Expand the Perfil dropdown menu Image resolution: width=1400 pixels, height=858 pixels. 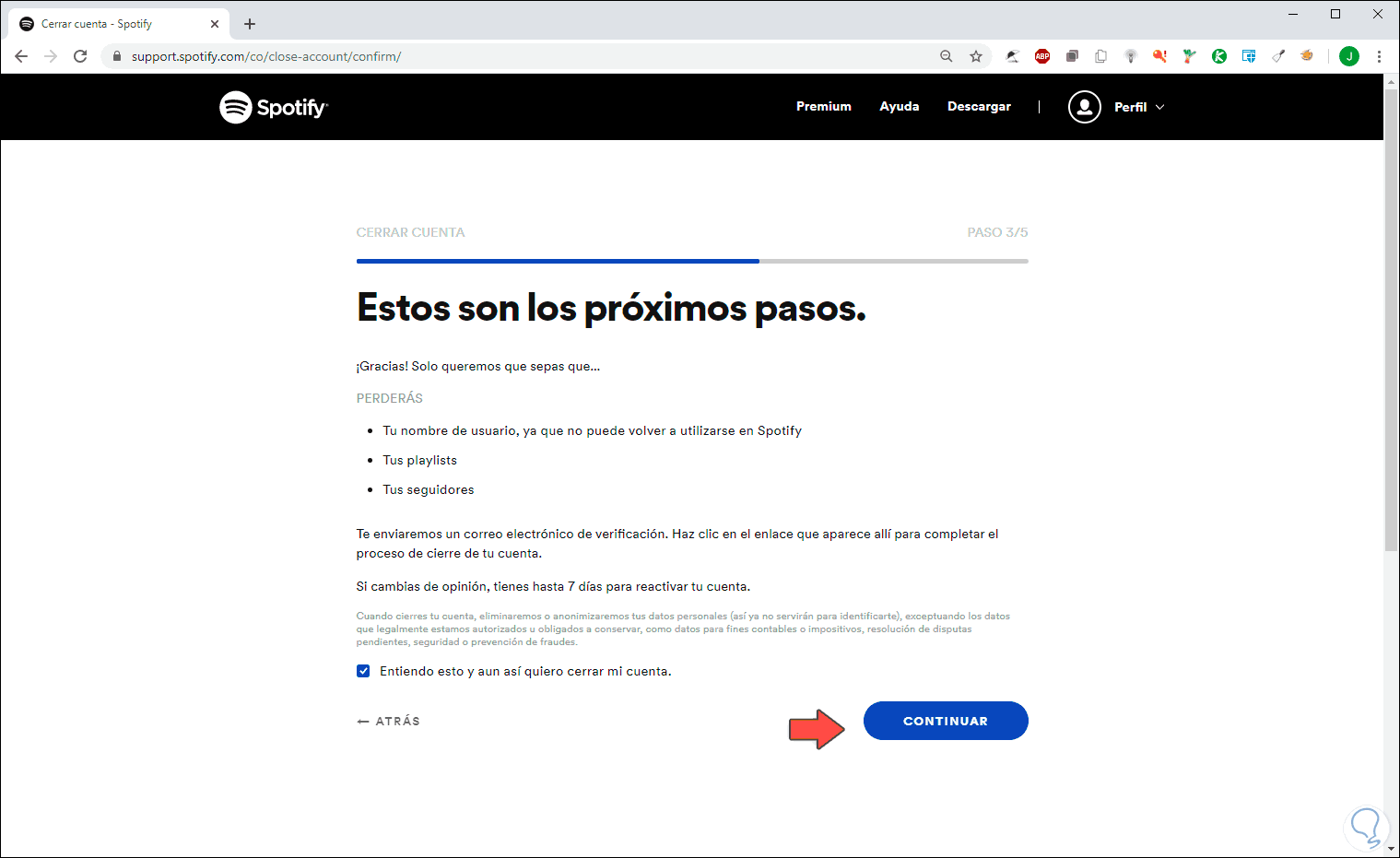(x=1139, y=107)
